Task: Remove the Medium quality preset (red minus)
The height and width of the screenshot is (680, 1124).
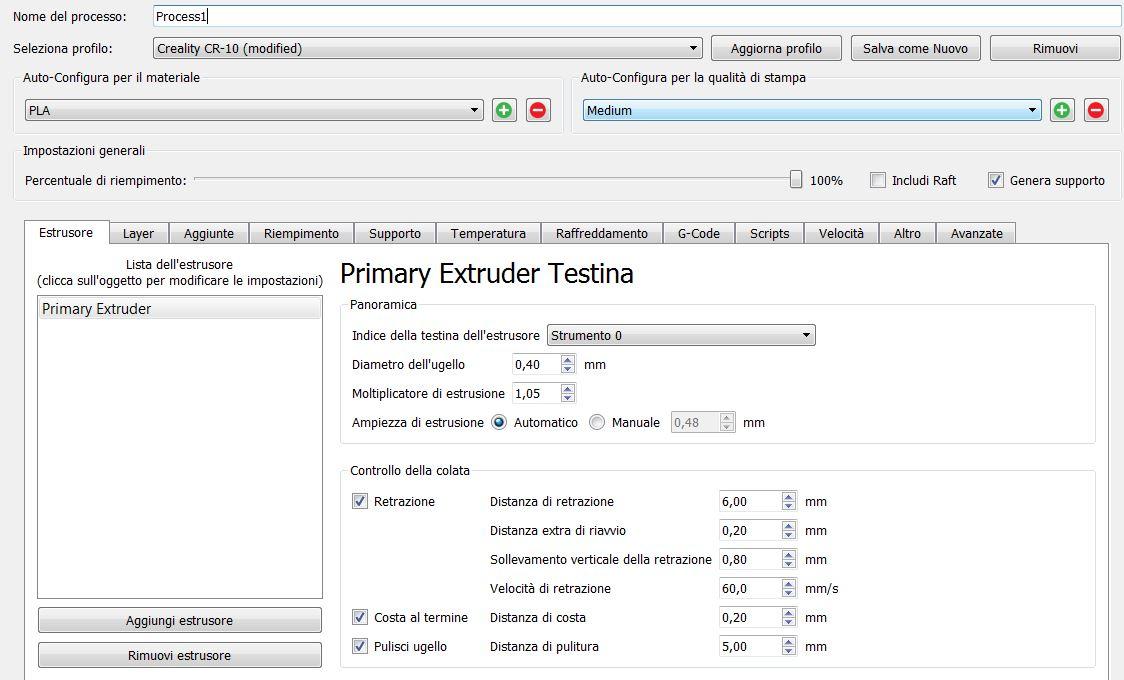Action: coord(1095,110)
